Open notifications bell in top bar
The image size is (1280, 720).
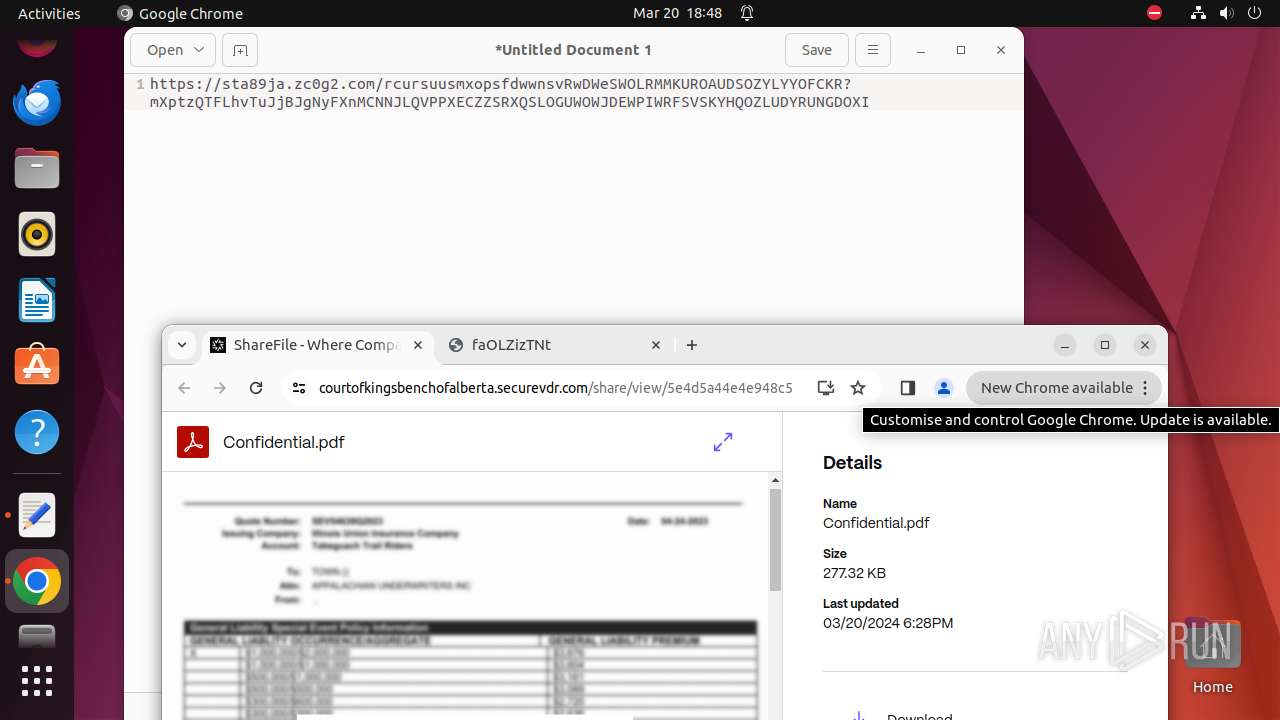click(x=747, y=13)
